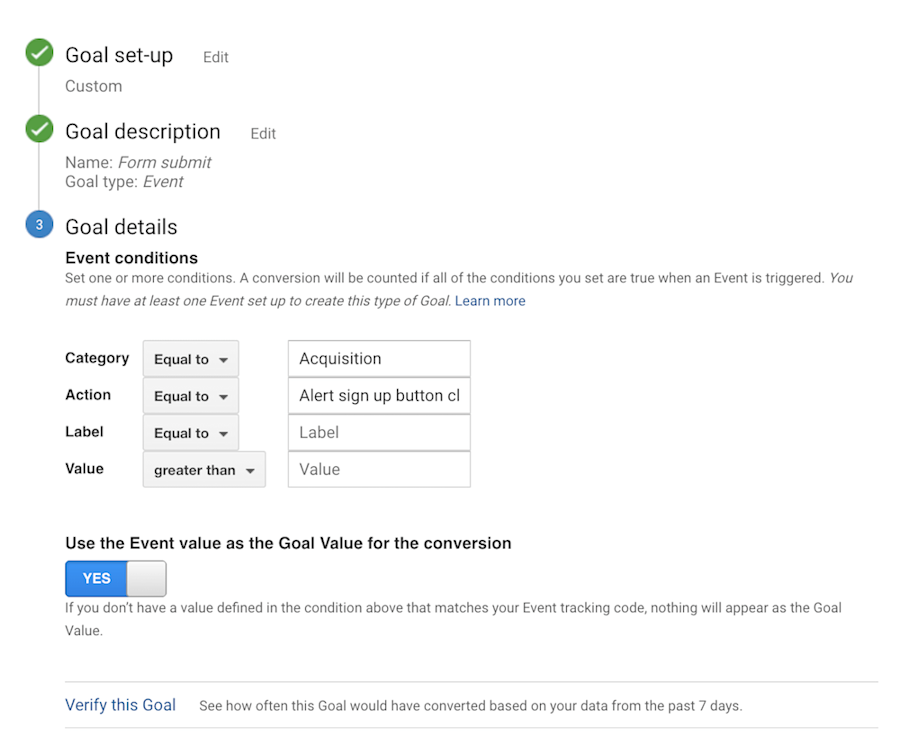
Task: Open the Action condition dropdown
Action: point(191,396)
